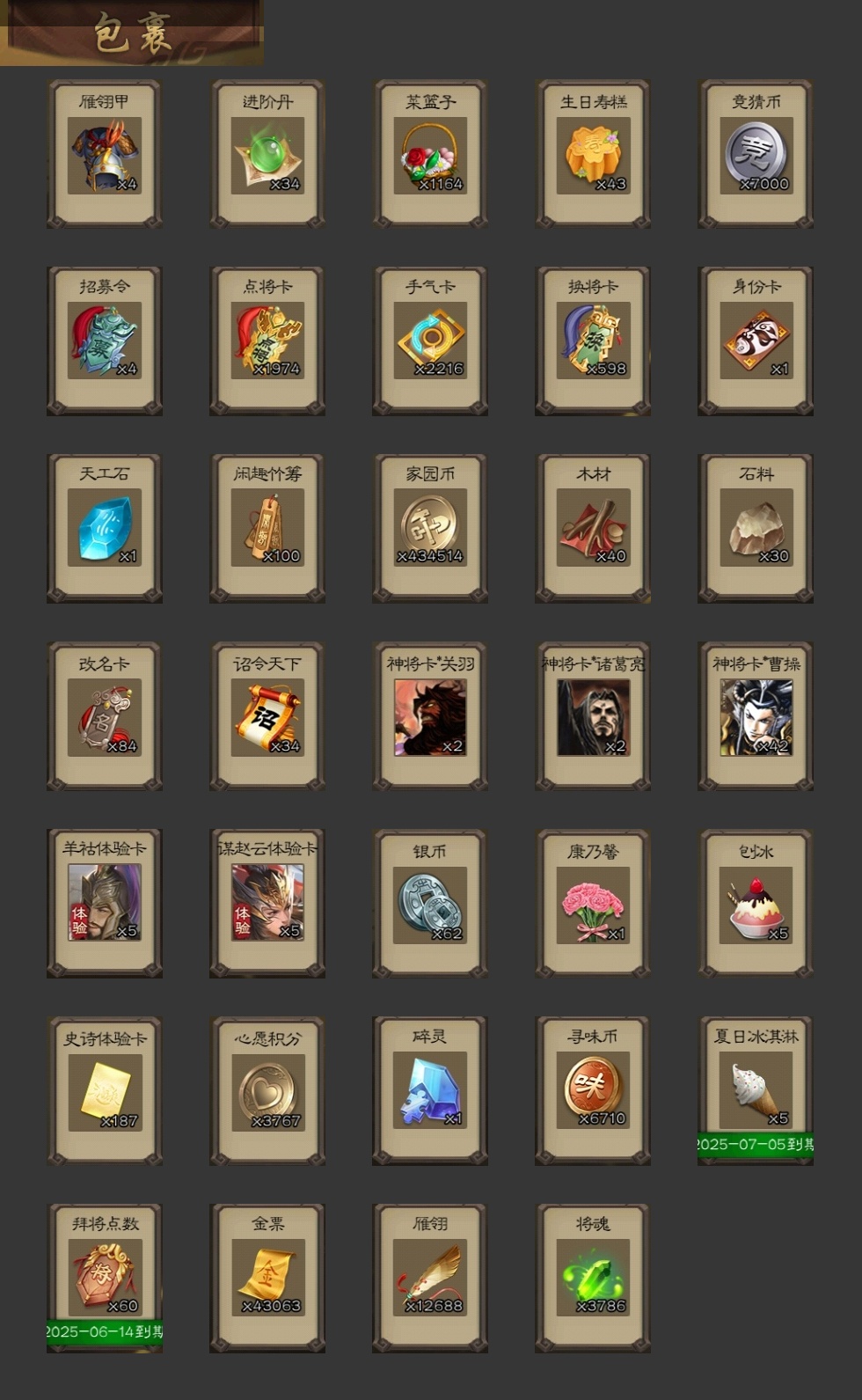Select the 神将卡 曹操 portrait card
The width and height of the screenshot is (862, 1400).
coord(756,716)
